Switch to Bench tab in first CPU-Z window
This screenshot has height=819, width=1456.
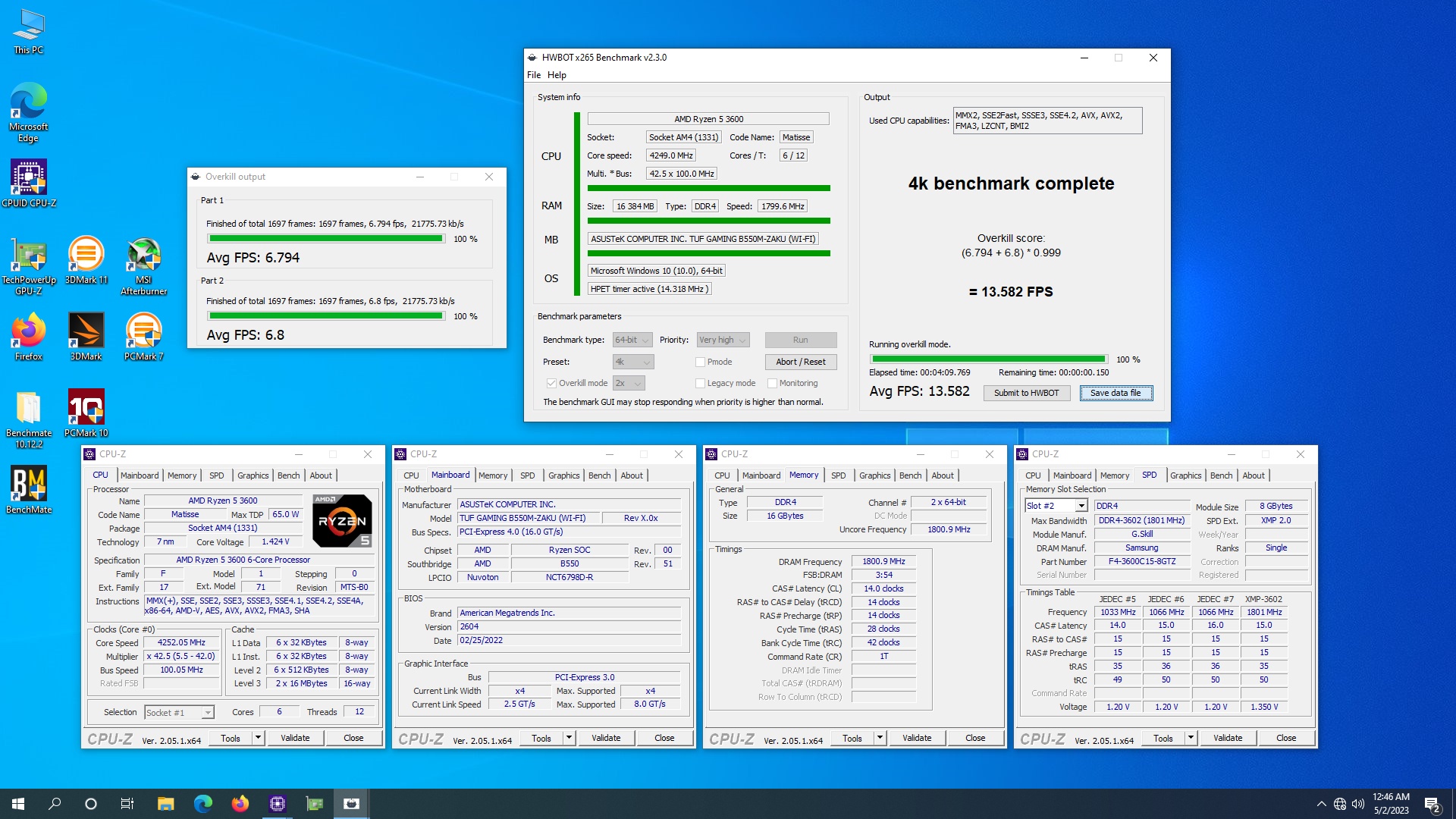(289, 475)
